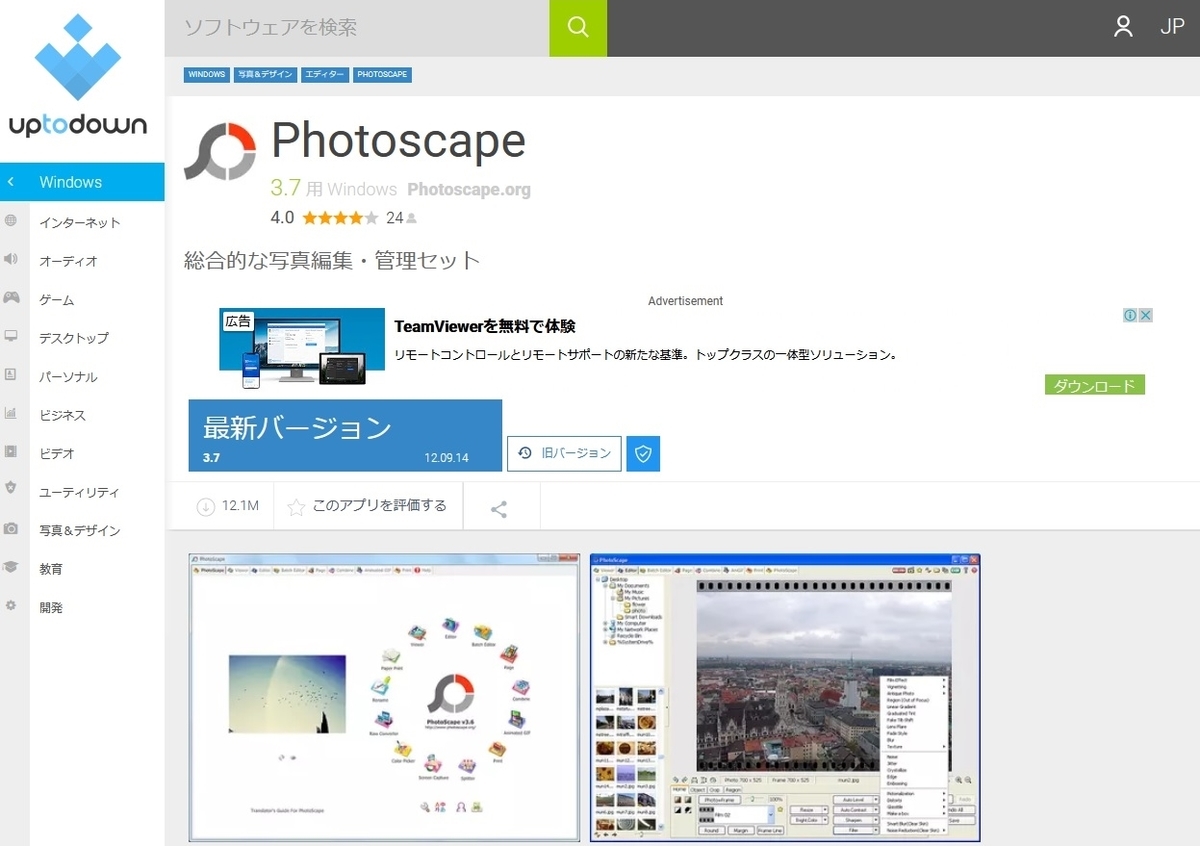This screenshot has height=846, width=1200.
Task: Toggle the rating star next to このアプリを評価する
Action: pos(295,507)
